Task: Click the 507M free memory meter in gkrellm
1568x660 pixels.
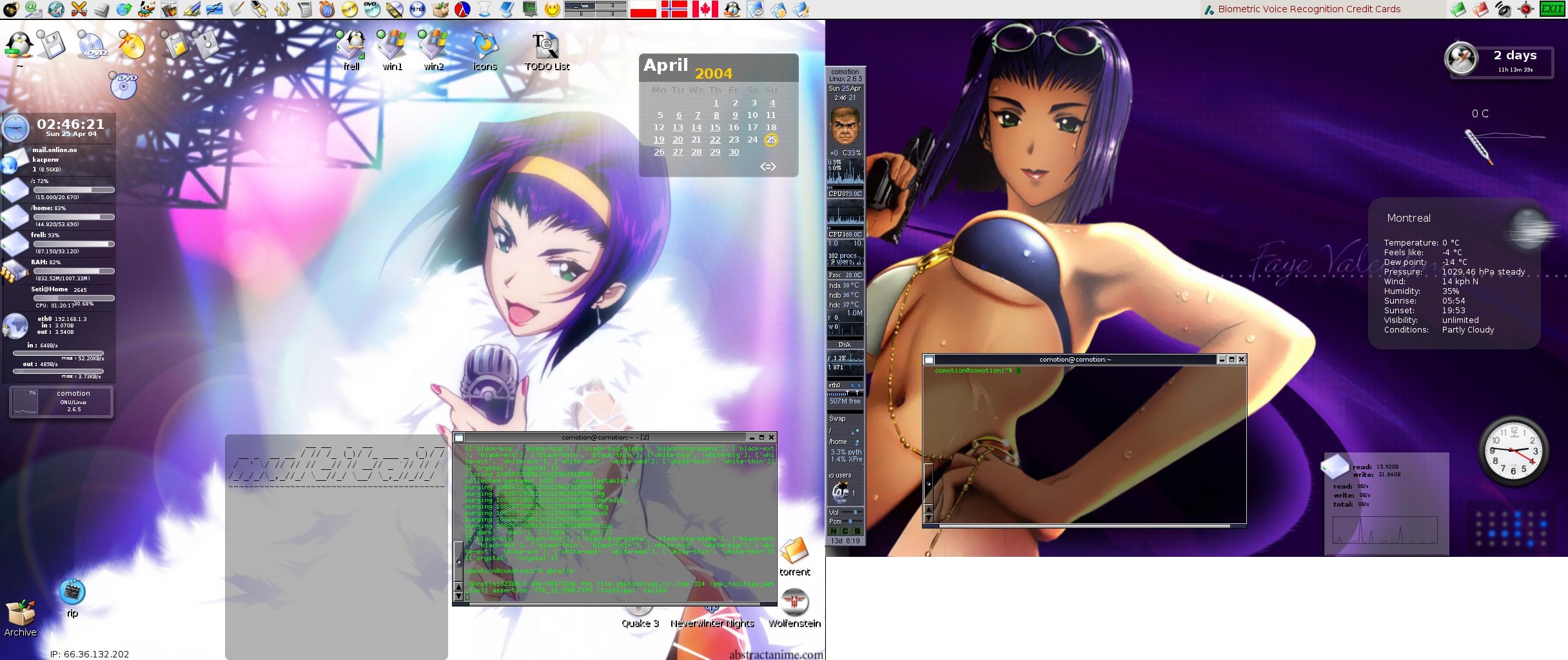Action: 845,402
